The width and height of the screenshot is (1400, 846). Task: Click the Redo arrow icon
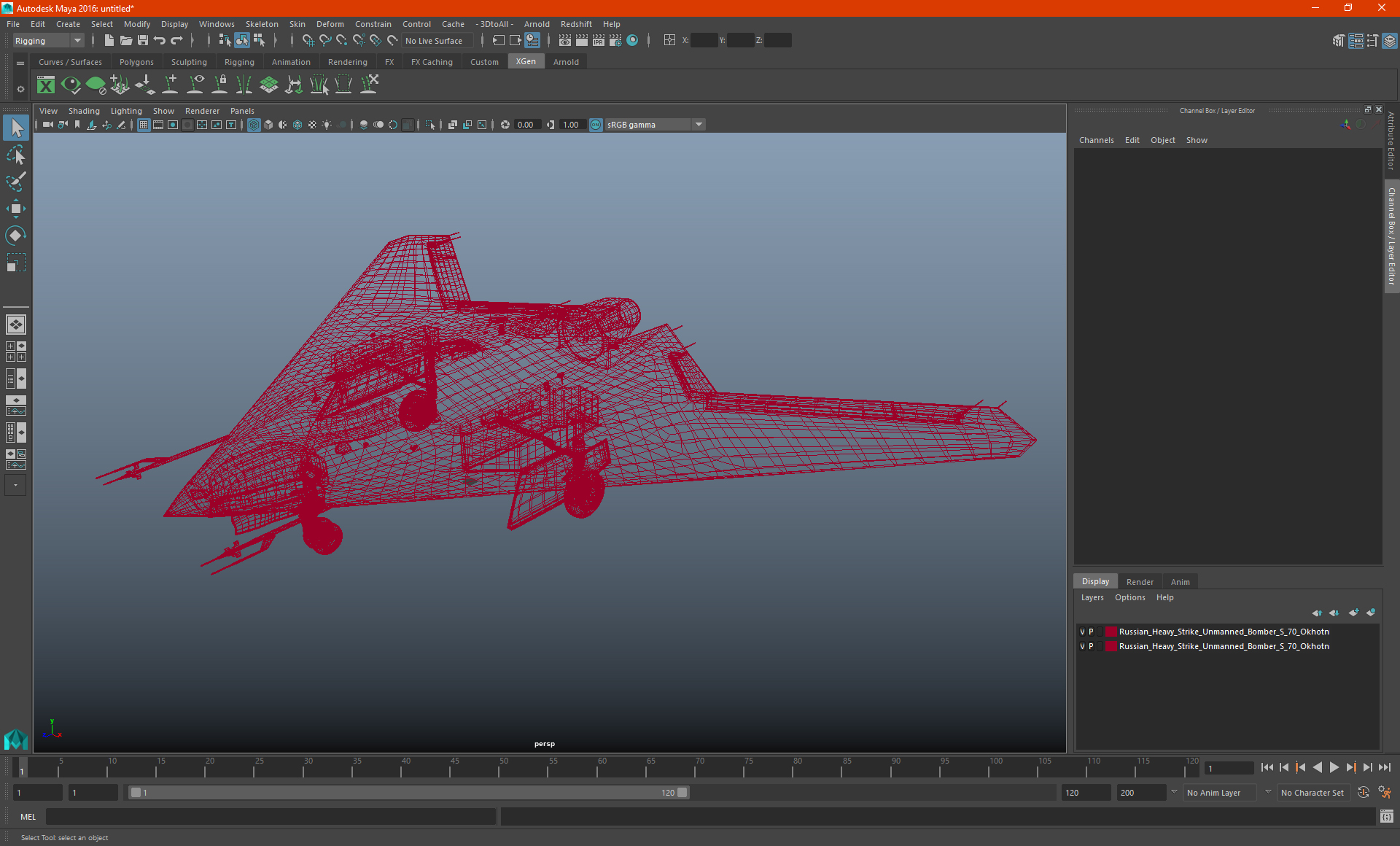coord(176,41)
